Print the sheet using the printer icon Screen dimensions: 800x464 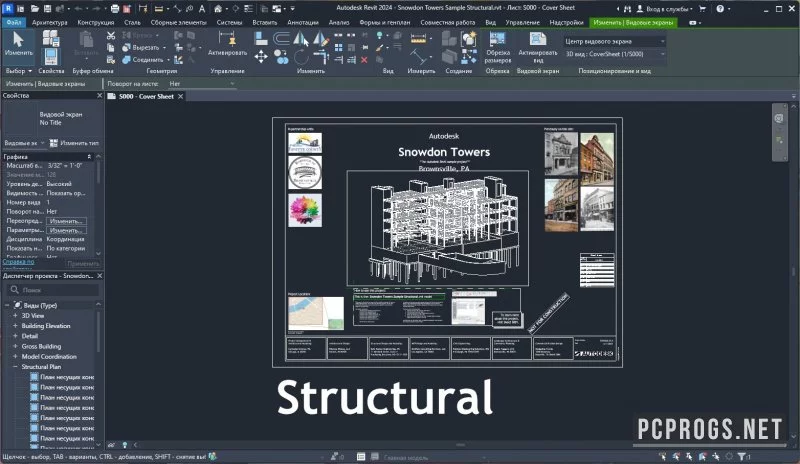coord(115,9)
